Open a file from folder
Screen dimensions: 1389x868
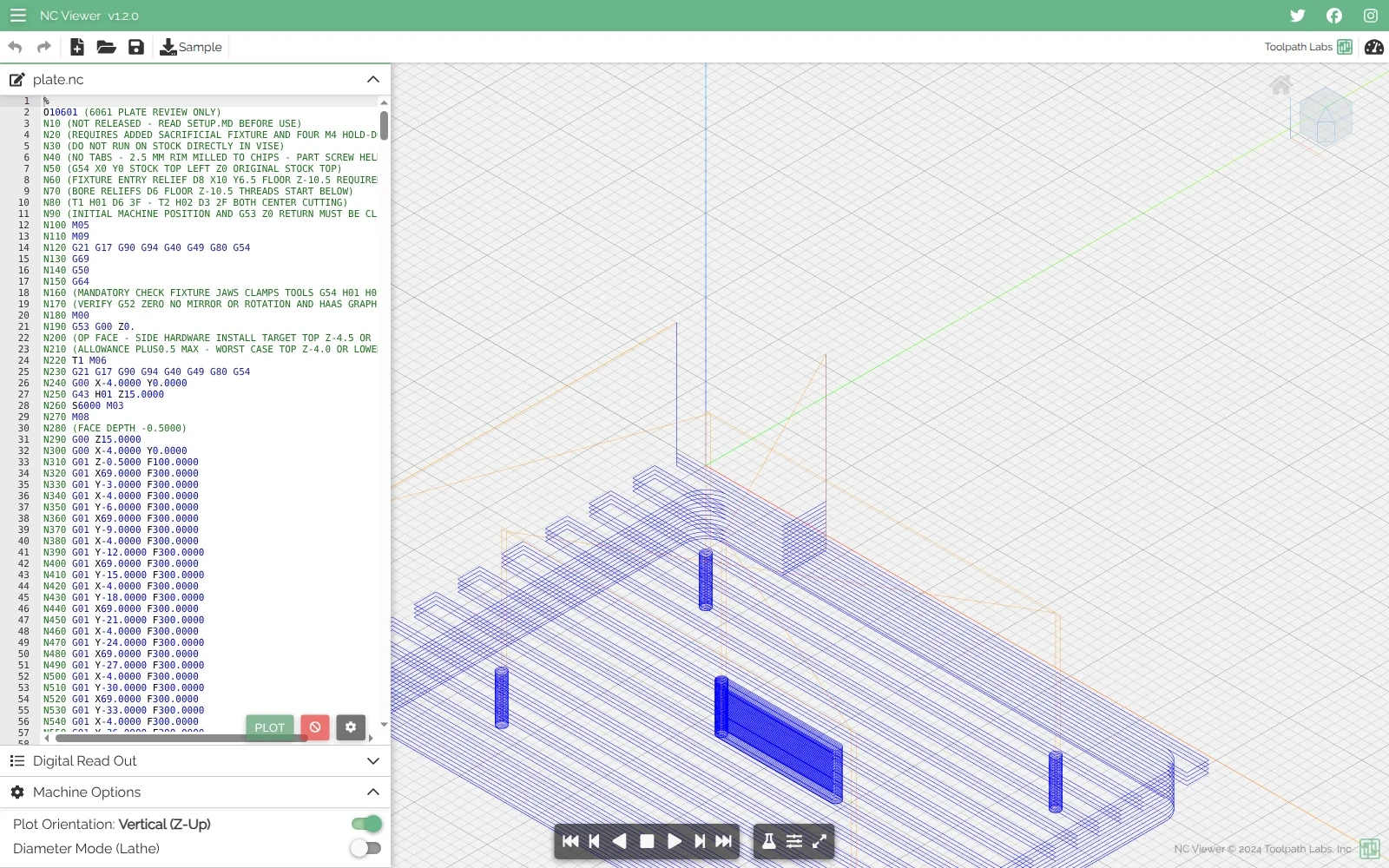tap(106, 47)
